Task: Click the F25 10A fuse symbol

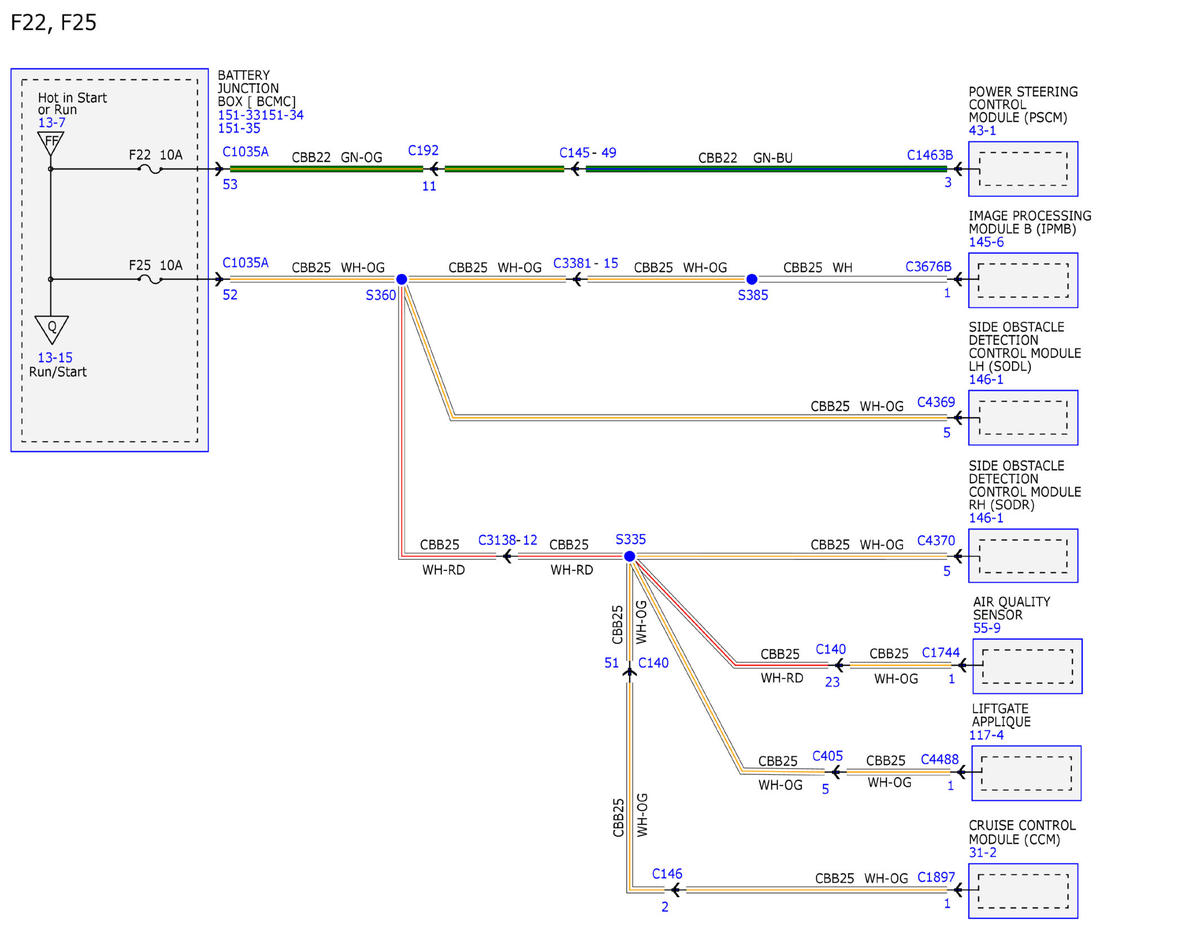Action: 151,279
